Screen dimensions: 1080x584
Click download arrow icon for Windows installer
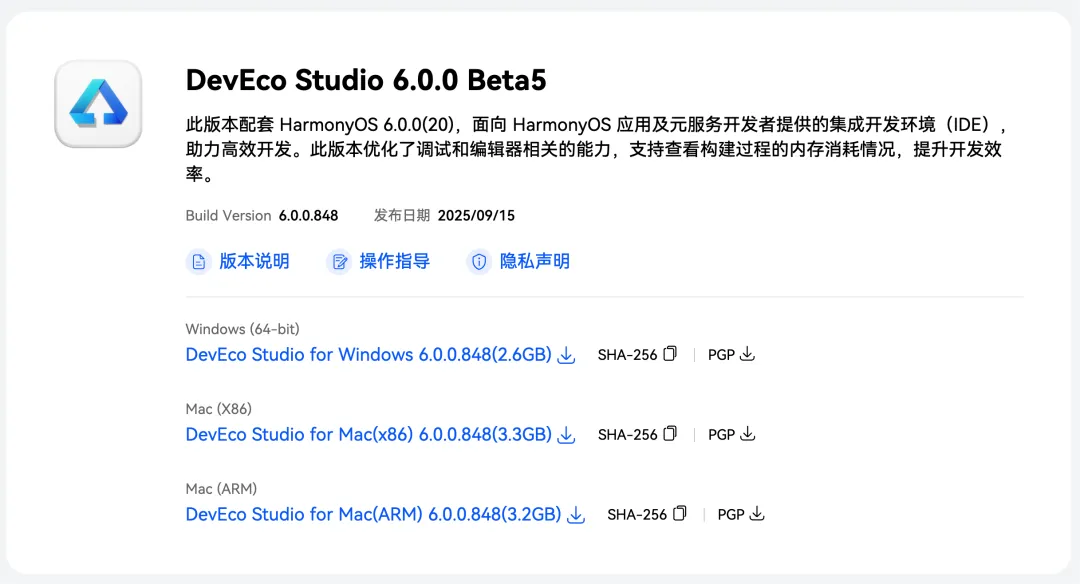(566, 355)
